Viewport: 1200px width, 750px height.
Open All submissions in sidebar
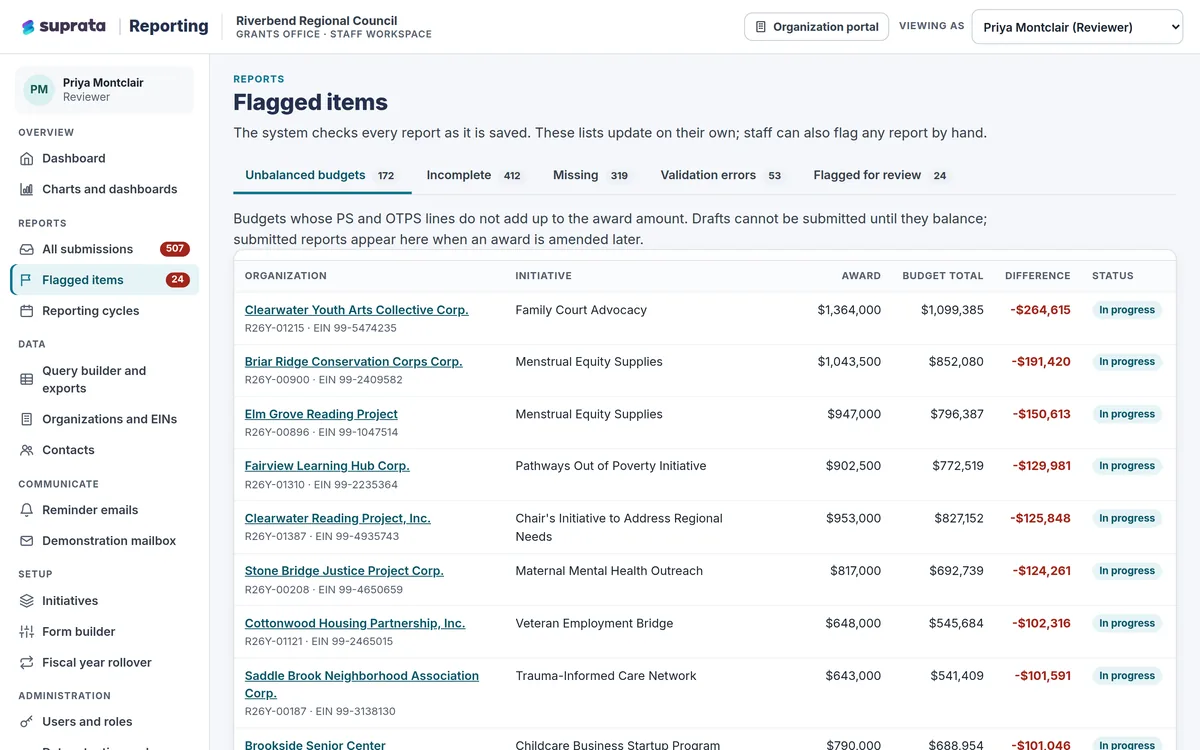[104, 249]
